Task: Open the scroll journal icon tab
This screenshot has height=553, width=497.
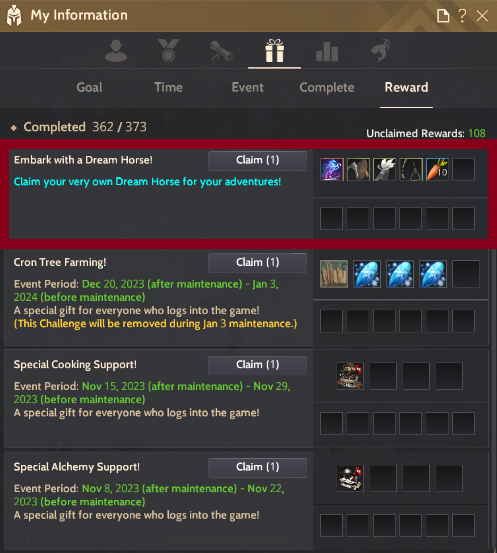Action: point(221,51)
